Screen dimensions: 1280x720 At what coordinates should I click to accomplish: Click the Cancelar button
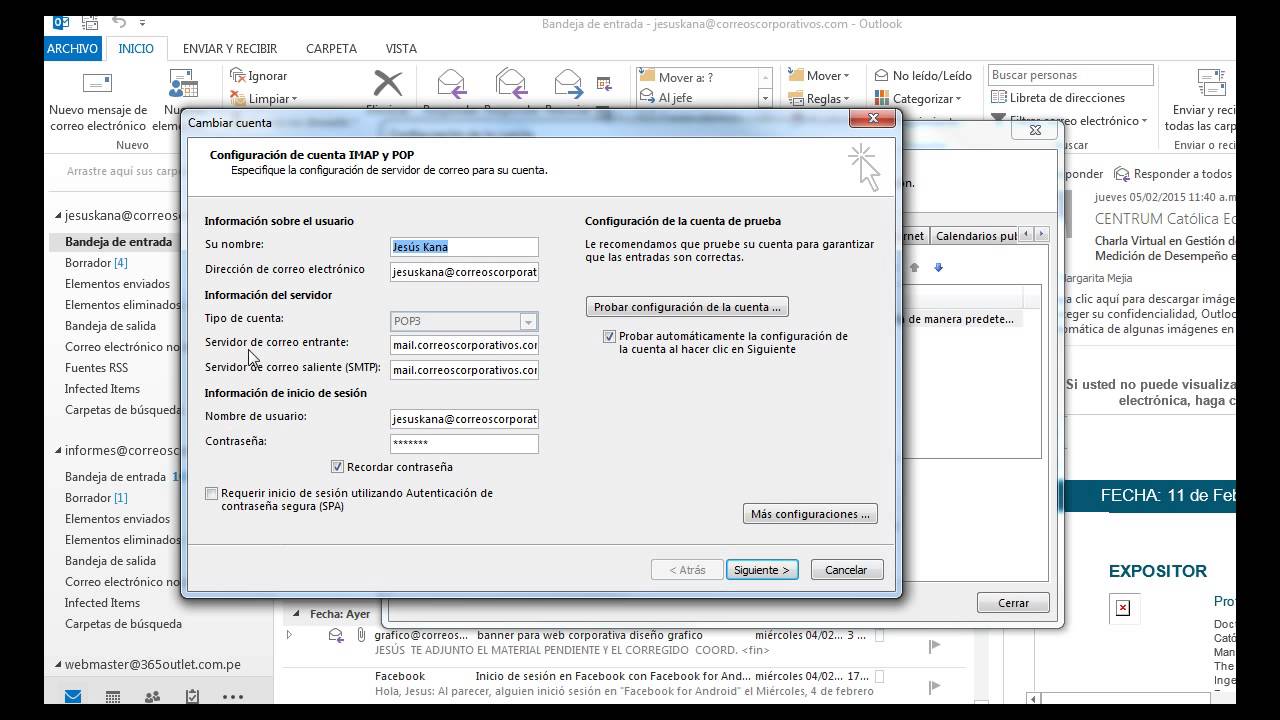point(846,570)
